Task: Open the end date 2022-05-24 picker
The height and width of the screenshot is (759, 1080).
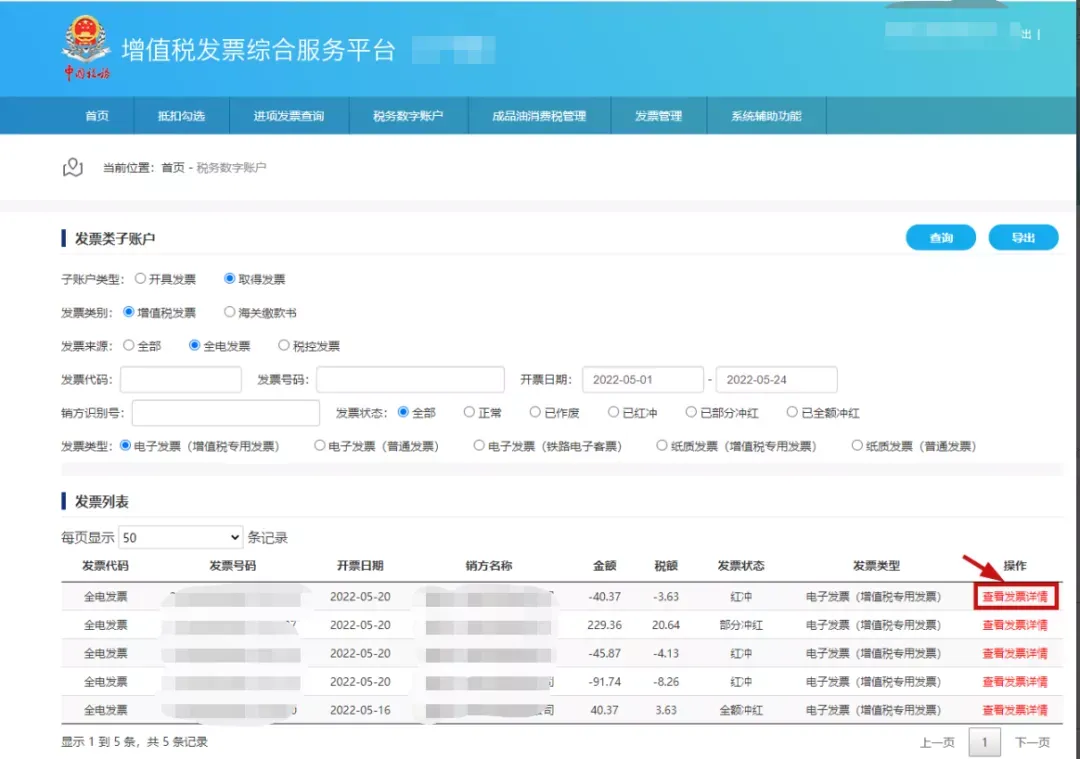Action: [x=776, y=380]
